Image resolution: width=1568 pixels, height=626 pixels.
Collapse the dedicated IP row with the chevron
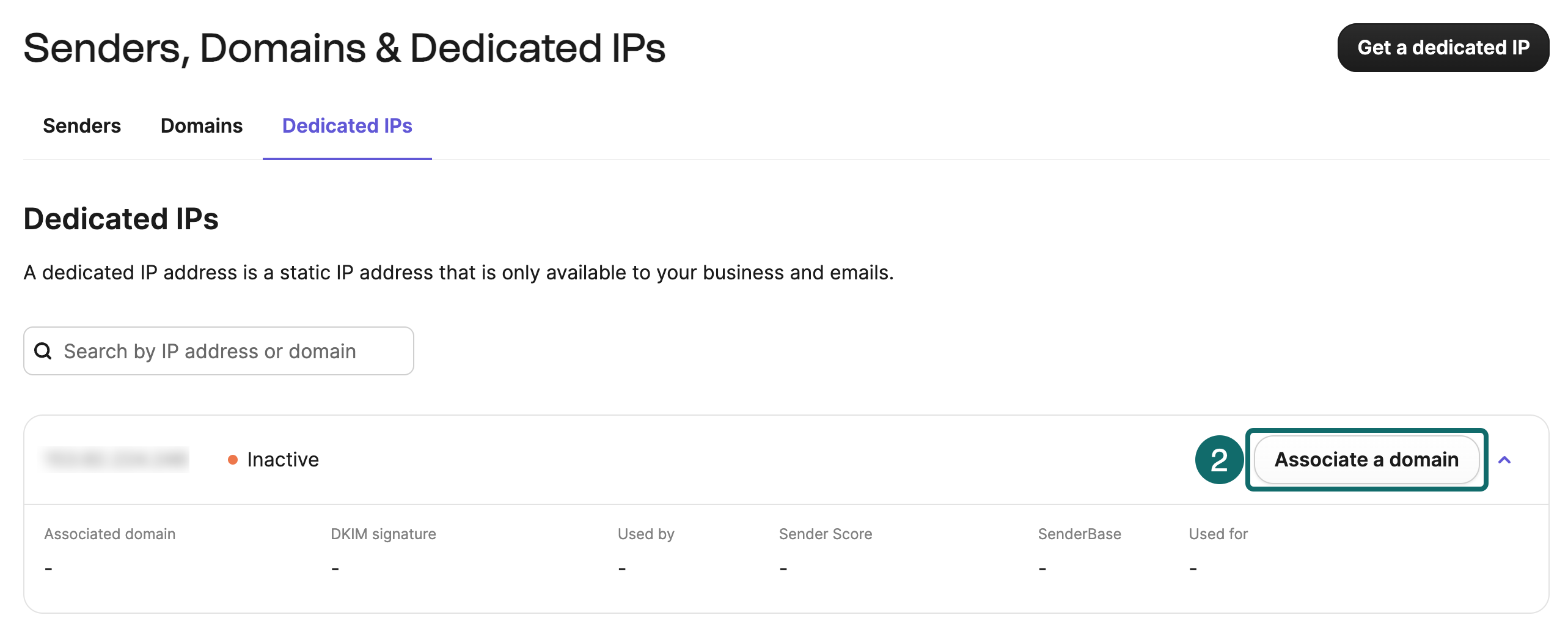click(1505, 460)
